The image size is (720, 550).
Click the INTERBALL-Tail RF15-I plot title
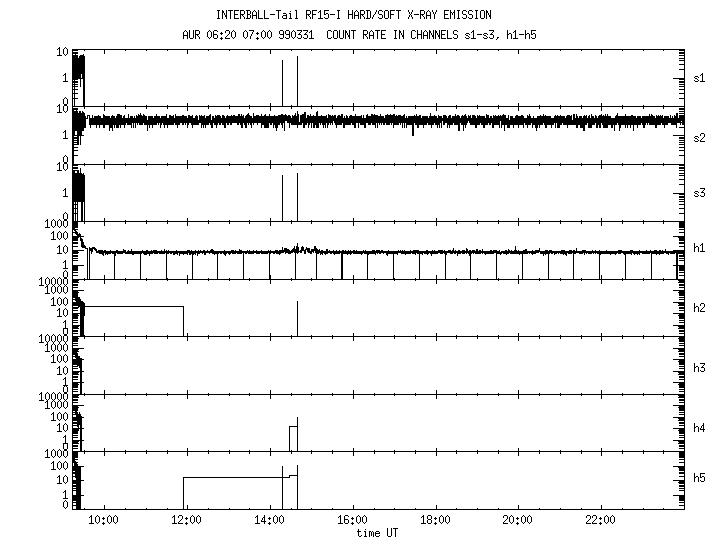click(353, 15)
